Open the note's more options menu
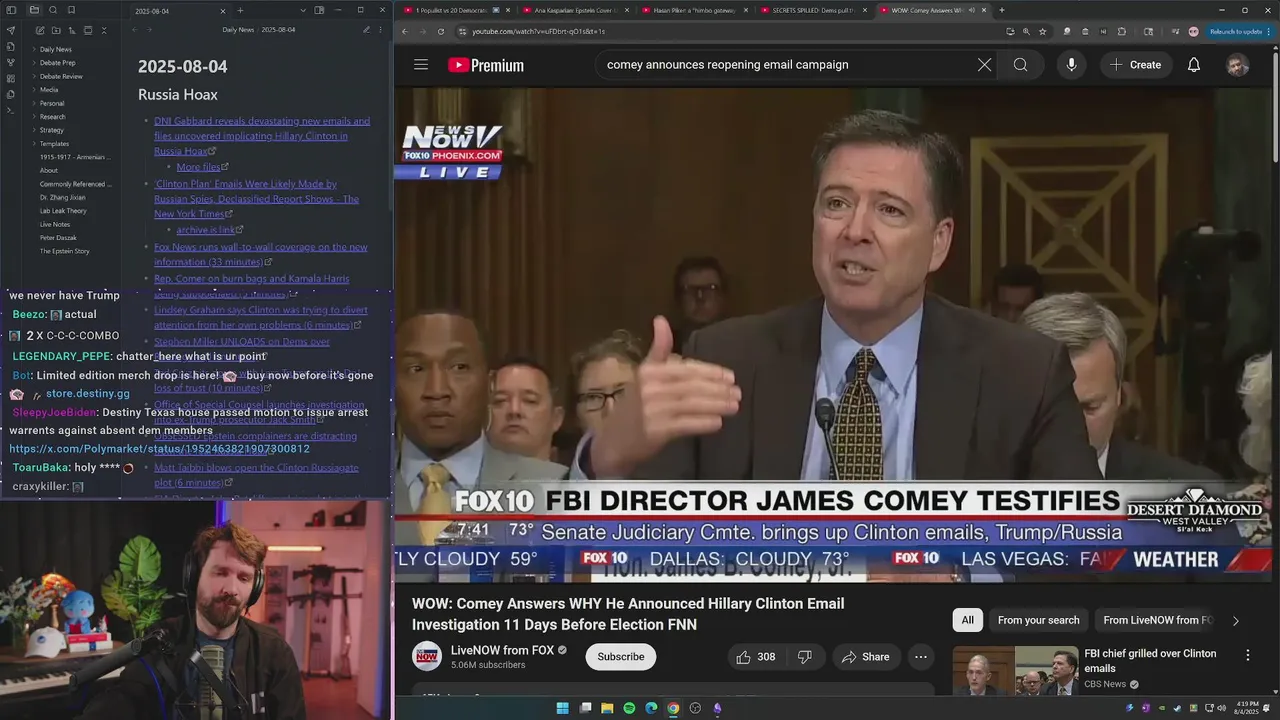Image resolution: width=1280 pixels, height=720 pixels. [382, 30]
